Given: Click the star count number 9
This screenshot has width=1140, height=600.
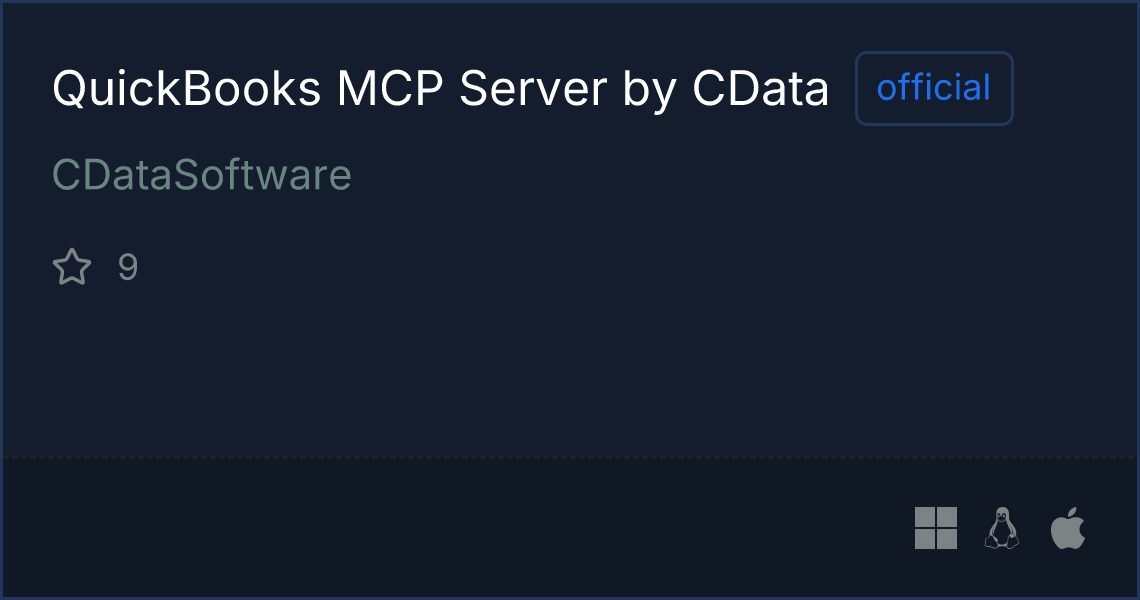Looking at the screenshot, I should coord(128,267).
